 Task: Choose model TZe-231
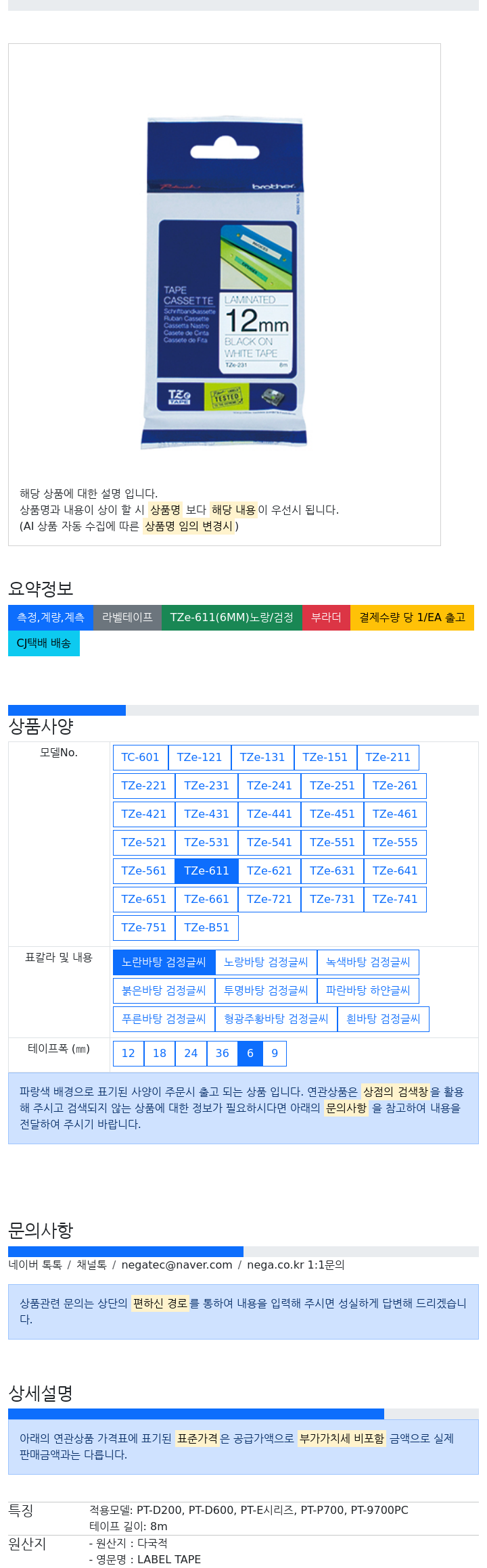click(x=206, y=786)
